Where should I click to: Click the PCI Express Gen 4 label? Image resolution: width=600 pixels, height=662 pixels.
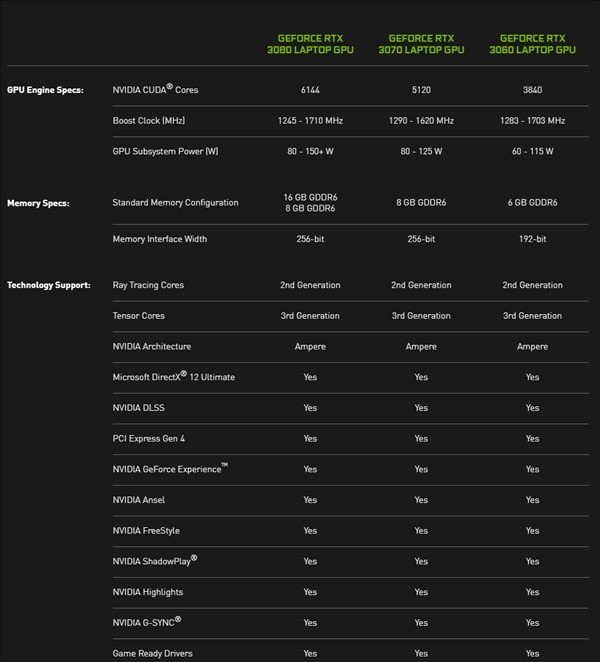[151, 439]
